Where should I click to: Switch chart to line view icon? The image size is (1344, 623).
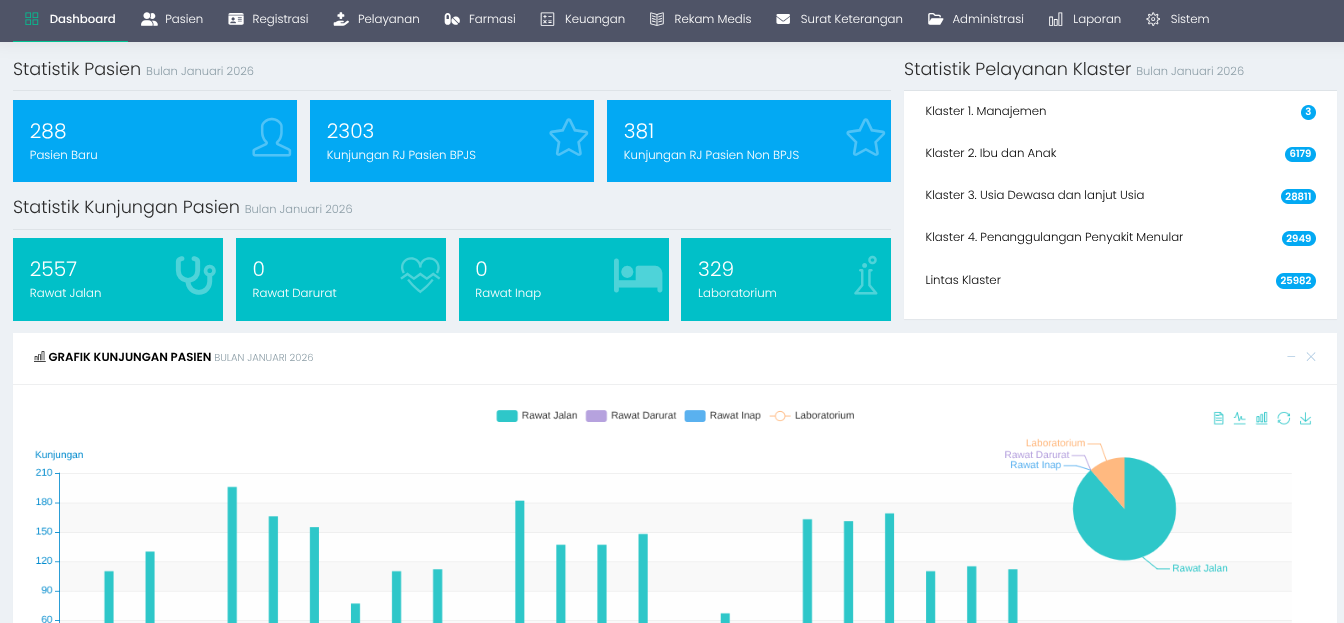1240,419
